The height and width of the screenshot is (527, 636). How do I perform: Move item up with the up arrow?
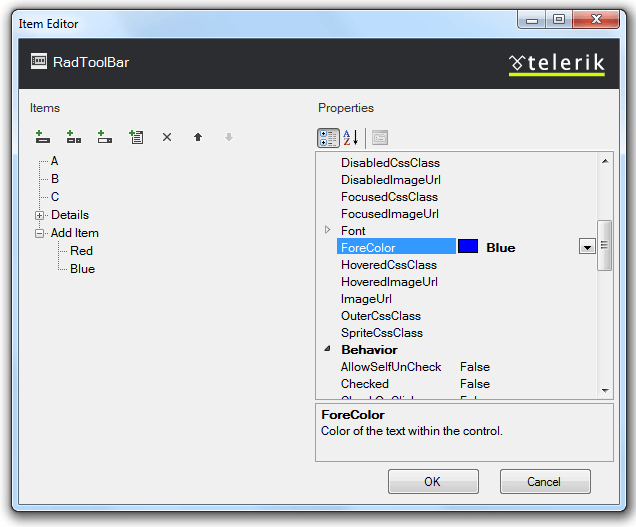point(198,137)
